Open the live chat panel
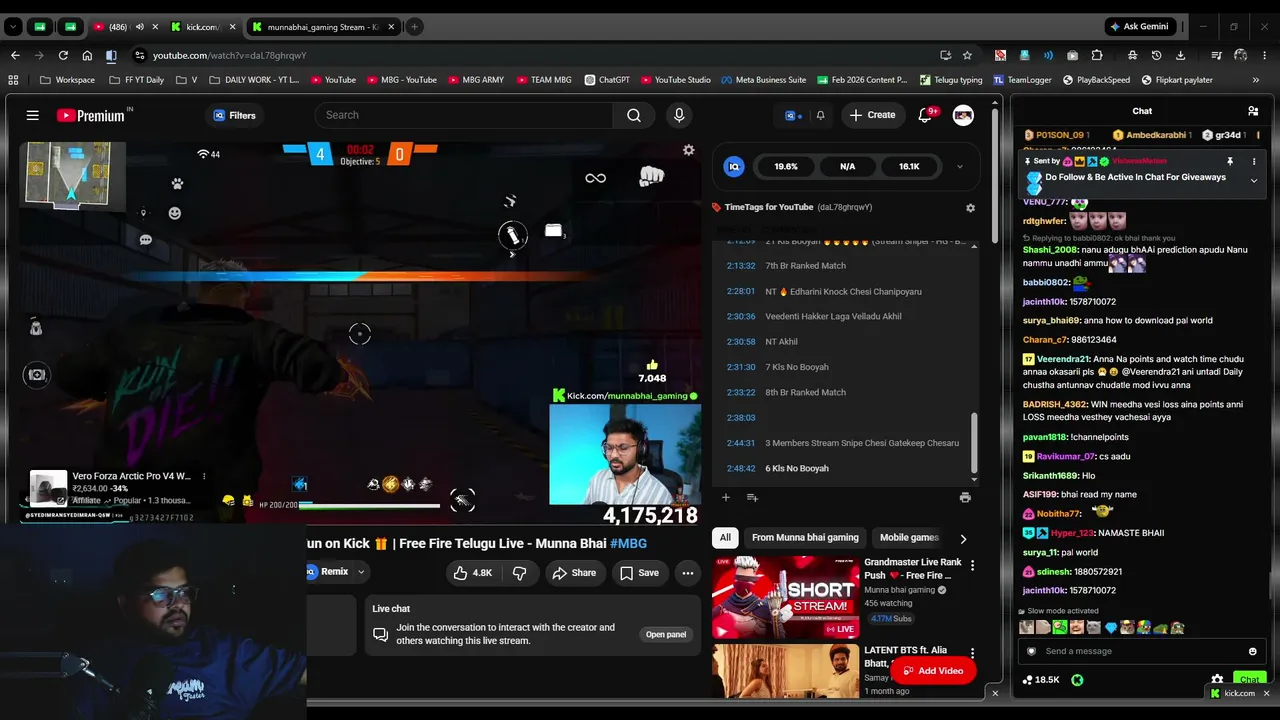1280x720 pixels. click(x=666, y=634)
